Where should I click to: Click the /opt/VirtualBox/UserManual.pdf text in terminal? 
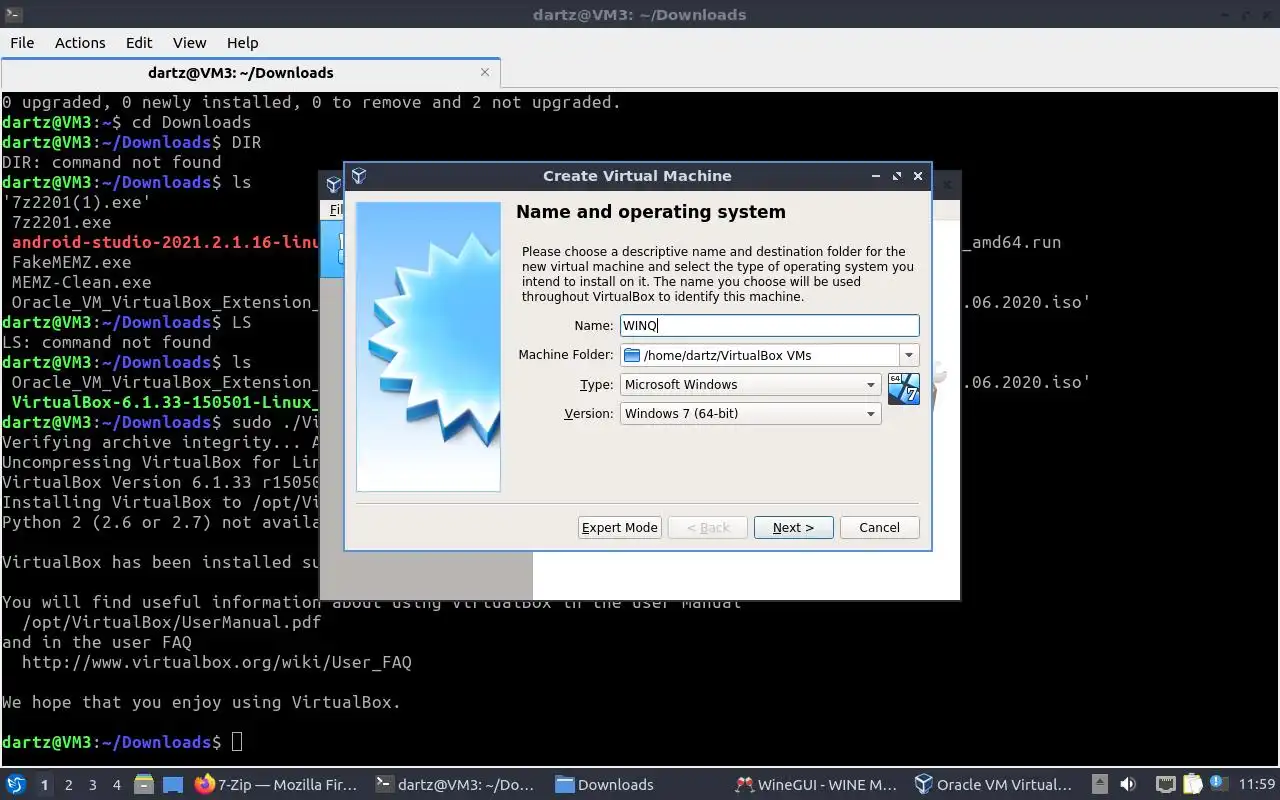click(x=172, y=622)
